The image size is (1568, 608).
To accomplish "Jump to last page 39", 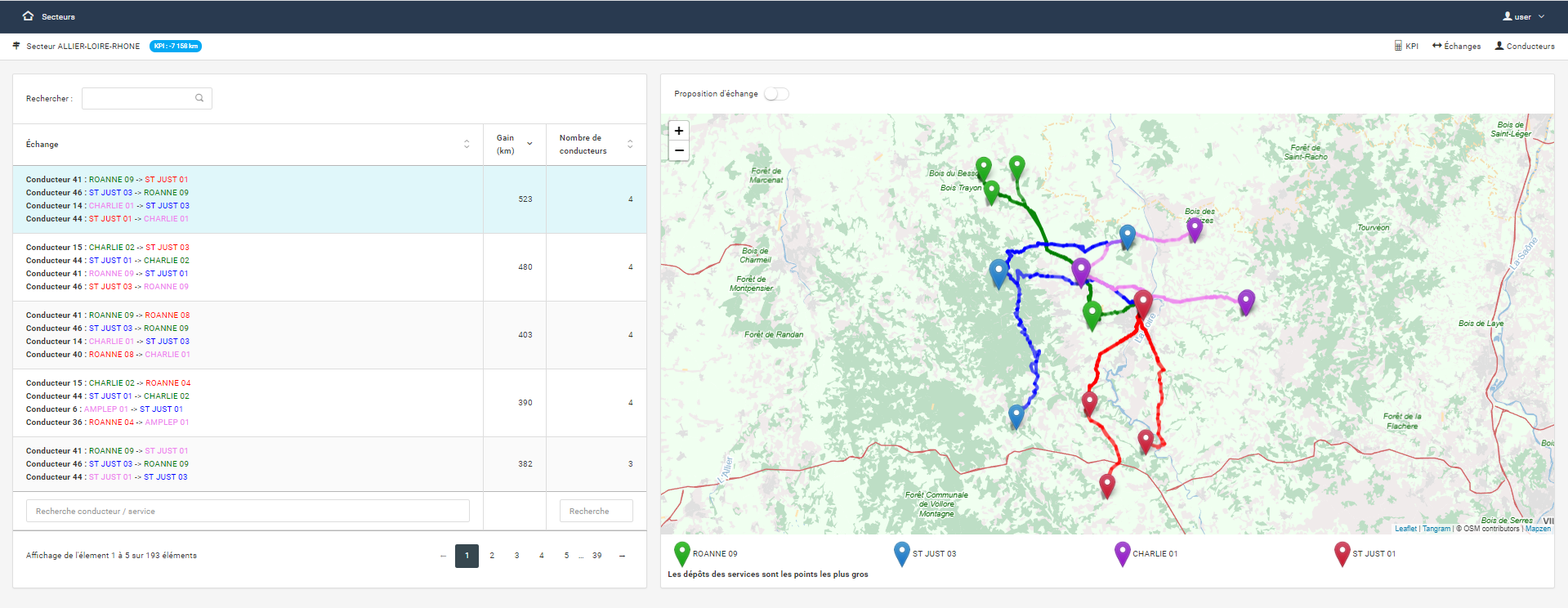I will coord(597,556).
